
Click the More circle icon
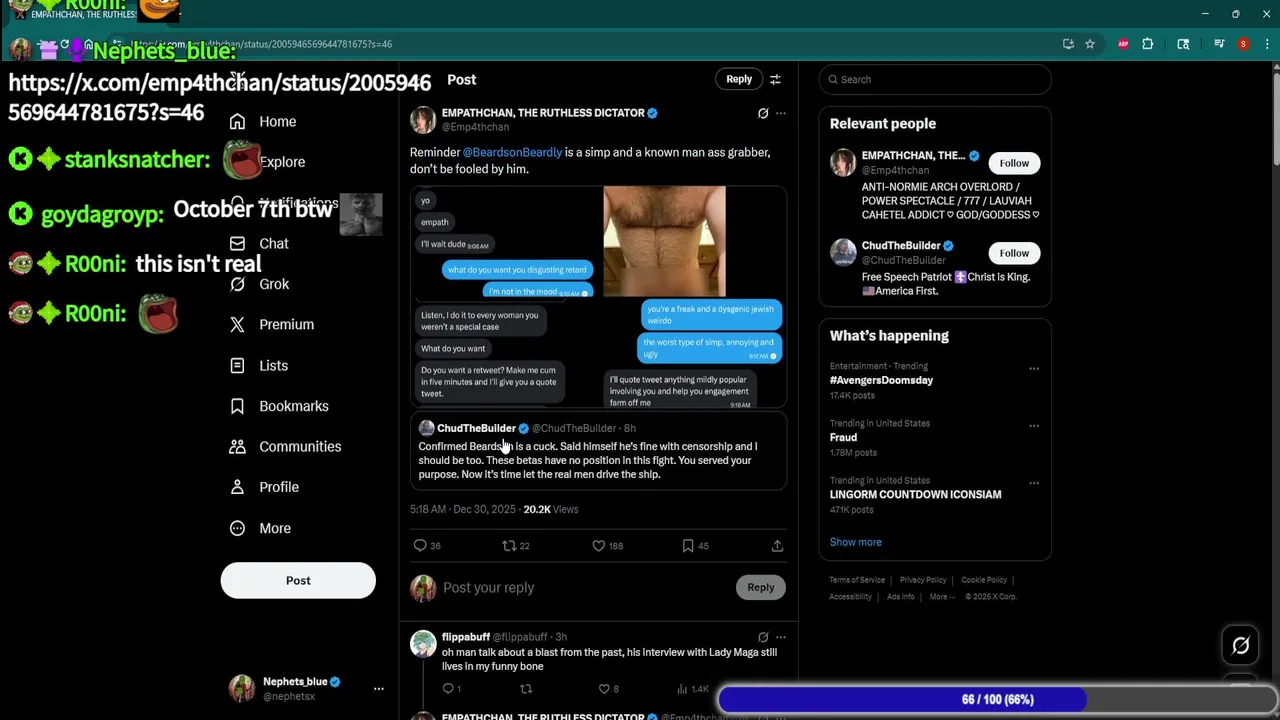click(x=237, y=528)
